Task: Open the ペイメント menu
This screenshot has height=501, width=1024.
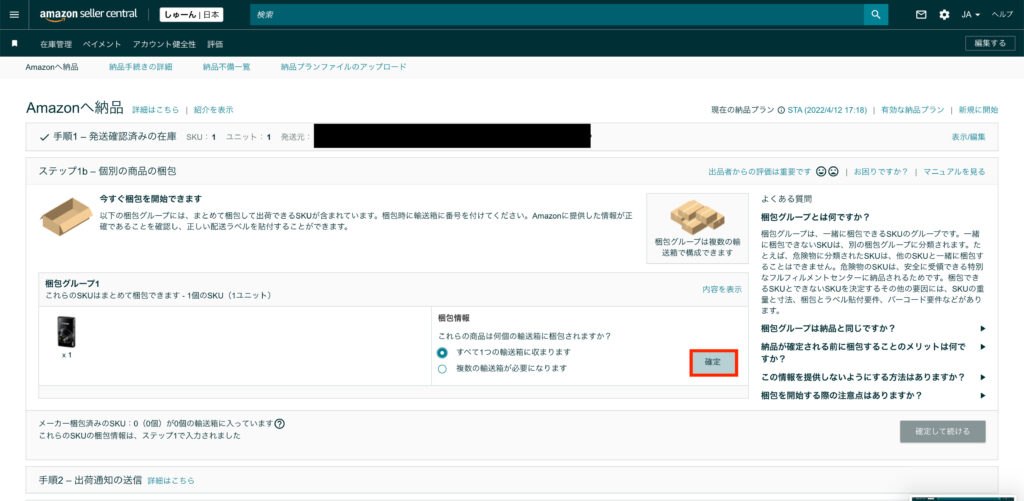Action: pos(102,44)
